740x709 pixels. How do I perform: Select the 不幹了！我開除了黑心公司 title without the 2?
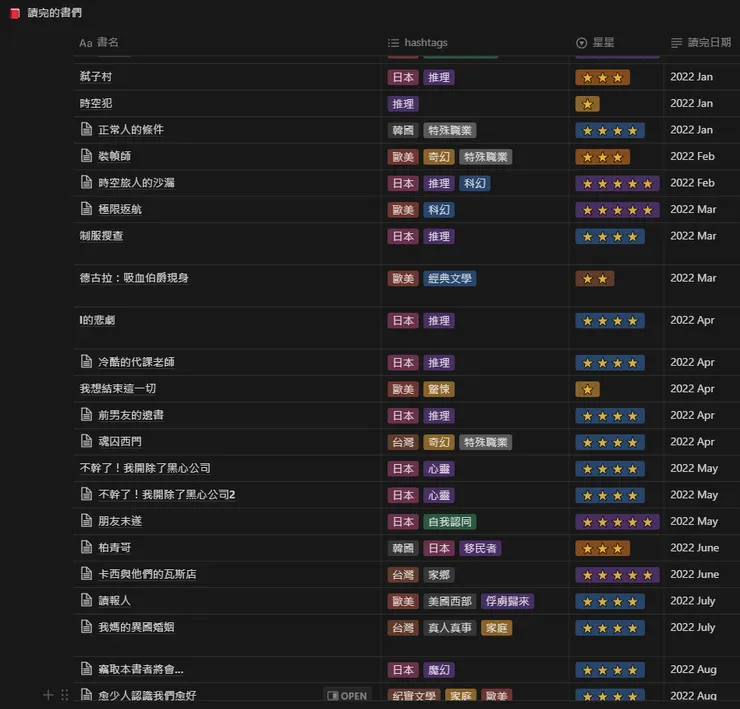coord(145,468)
